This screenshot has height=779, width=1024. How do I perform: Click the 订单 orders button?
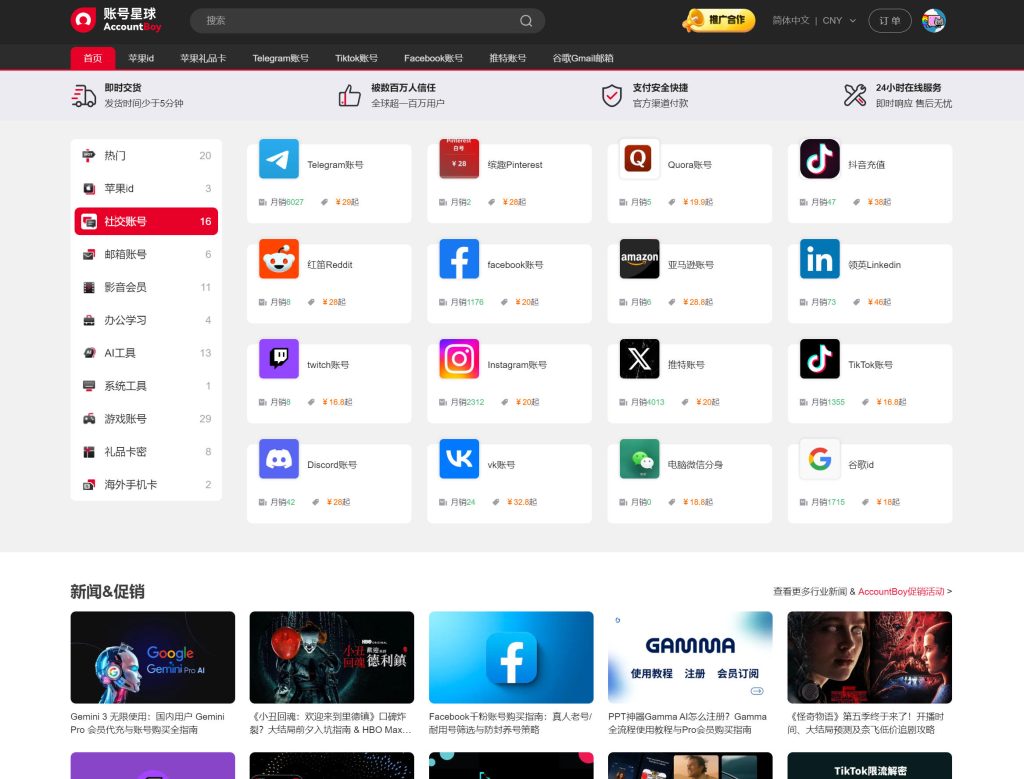coord(889,21)
